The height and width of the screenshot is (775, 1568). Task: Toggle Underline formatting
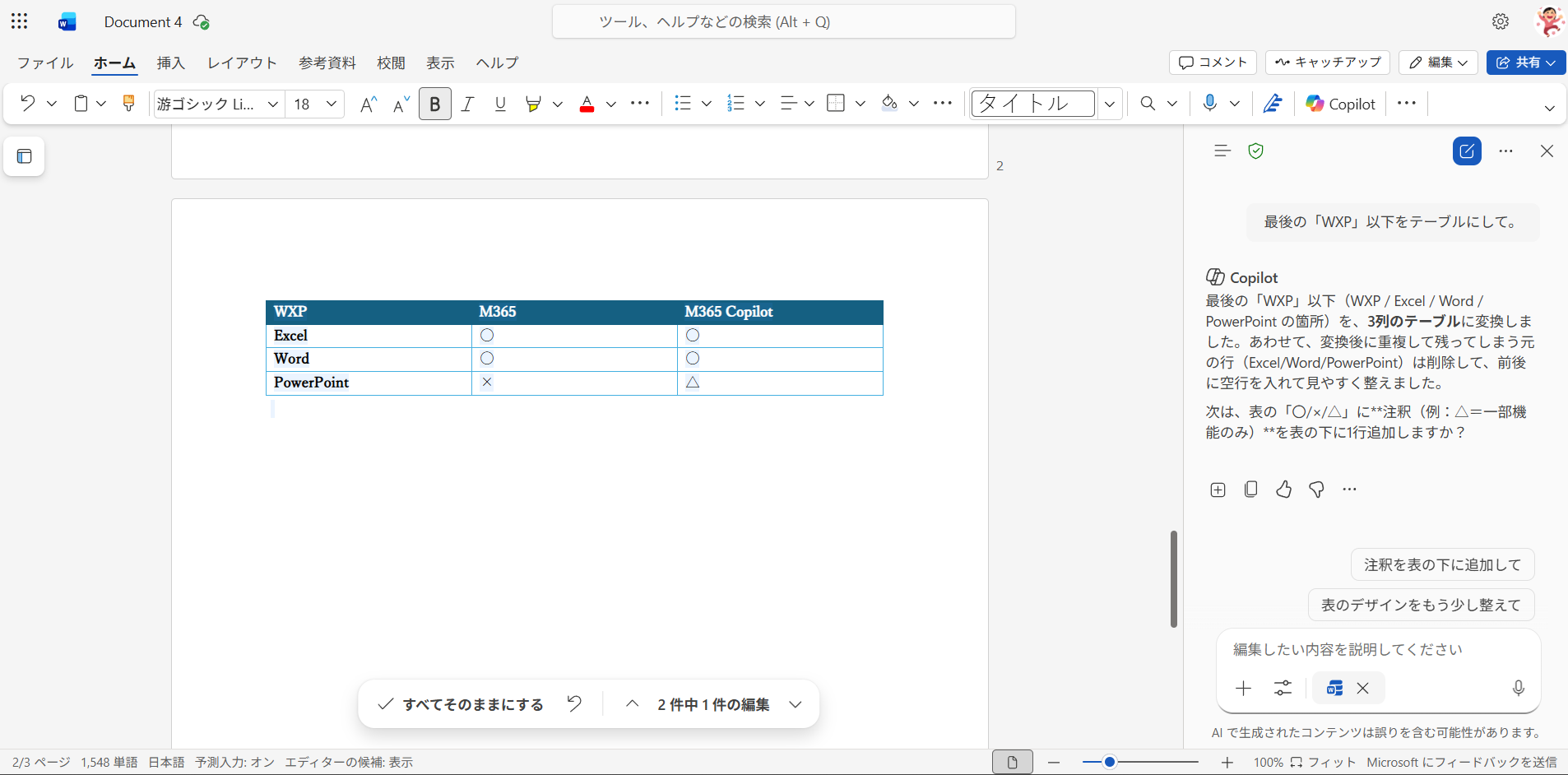click(x=500, y=104)
